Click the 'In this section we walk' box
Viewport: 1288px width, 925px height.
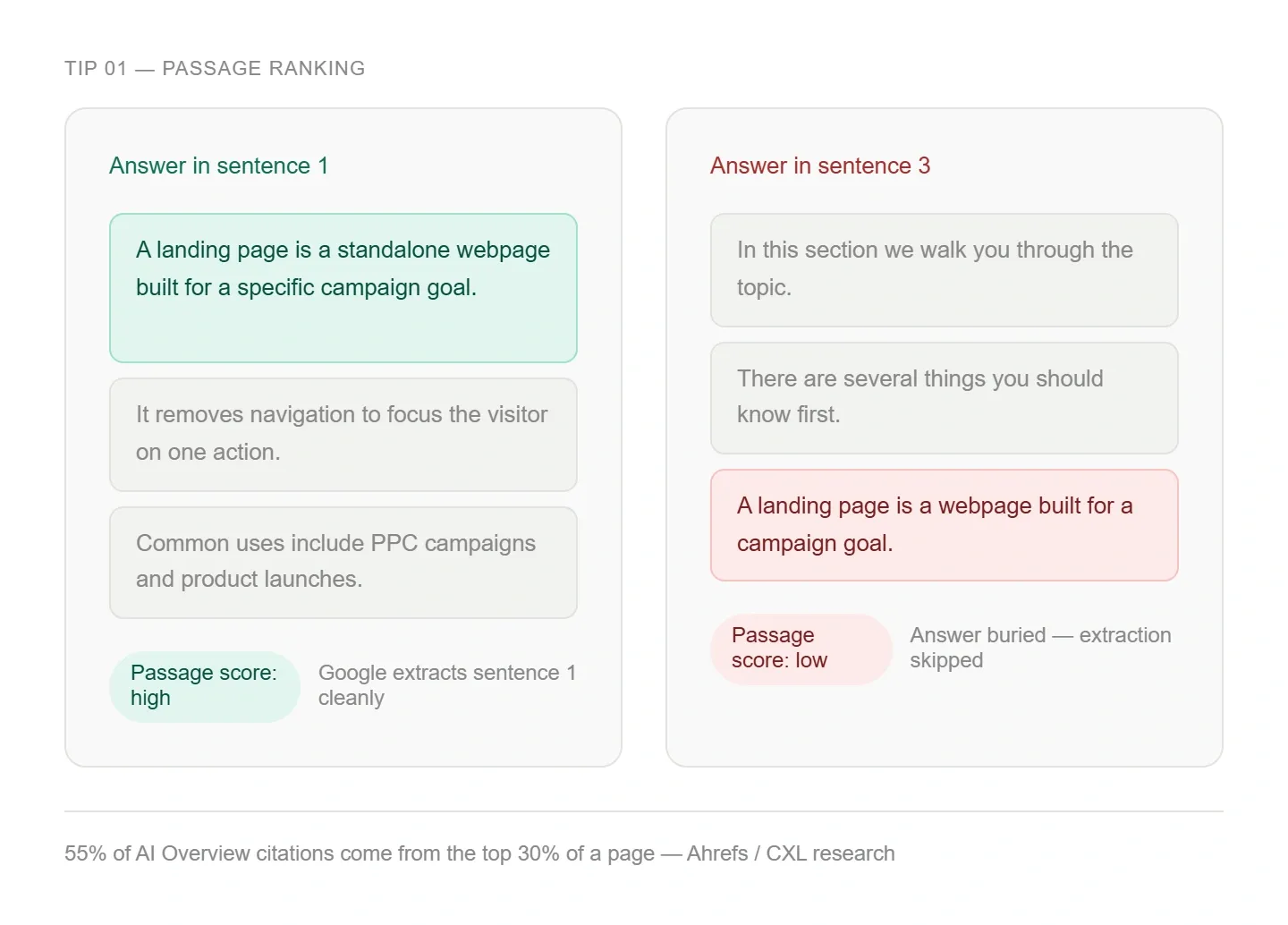944,269
